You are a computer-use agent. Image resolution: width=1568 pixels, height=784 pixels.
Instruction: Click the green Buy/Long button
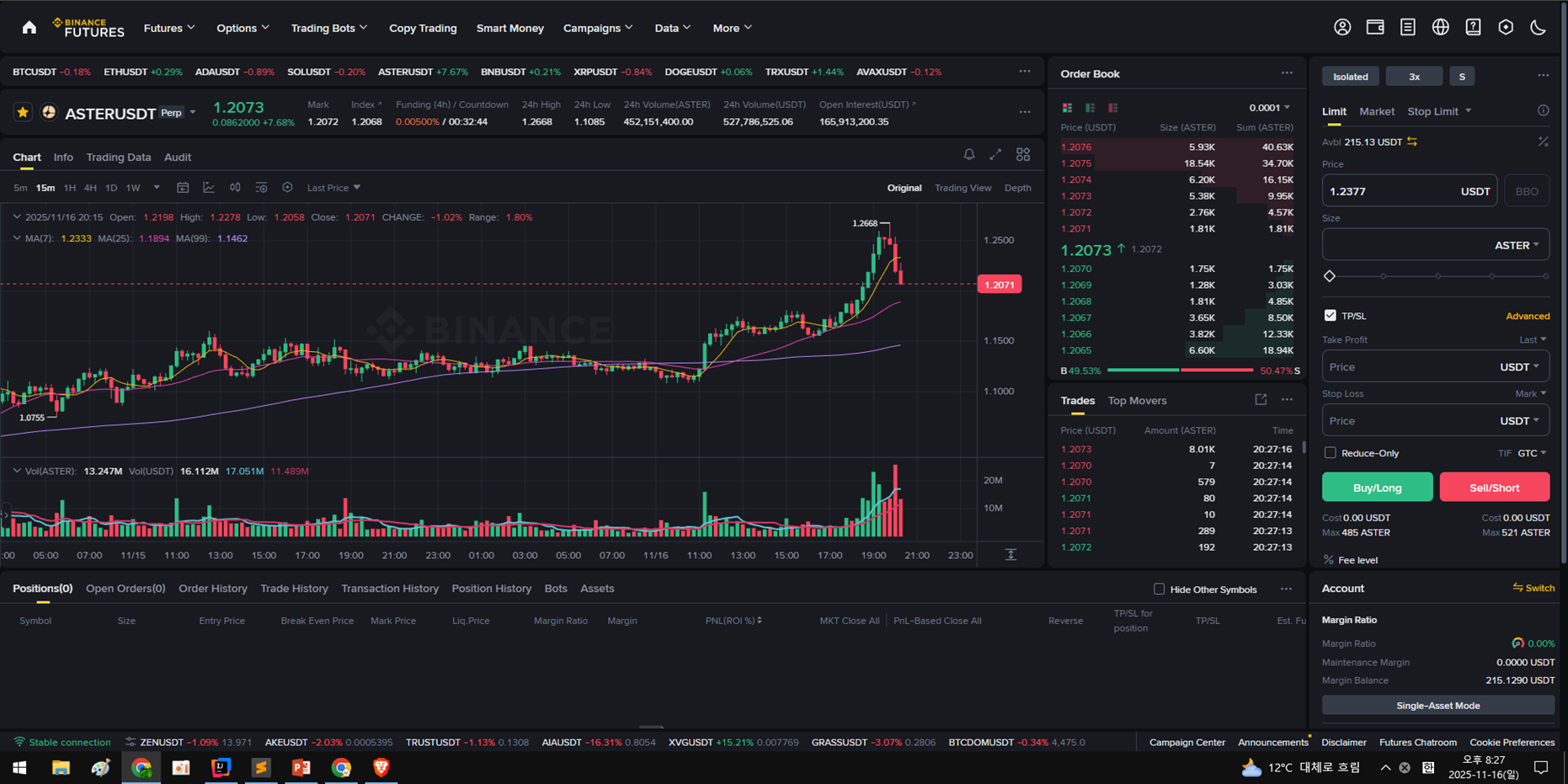tap(1377, 488)
